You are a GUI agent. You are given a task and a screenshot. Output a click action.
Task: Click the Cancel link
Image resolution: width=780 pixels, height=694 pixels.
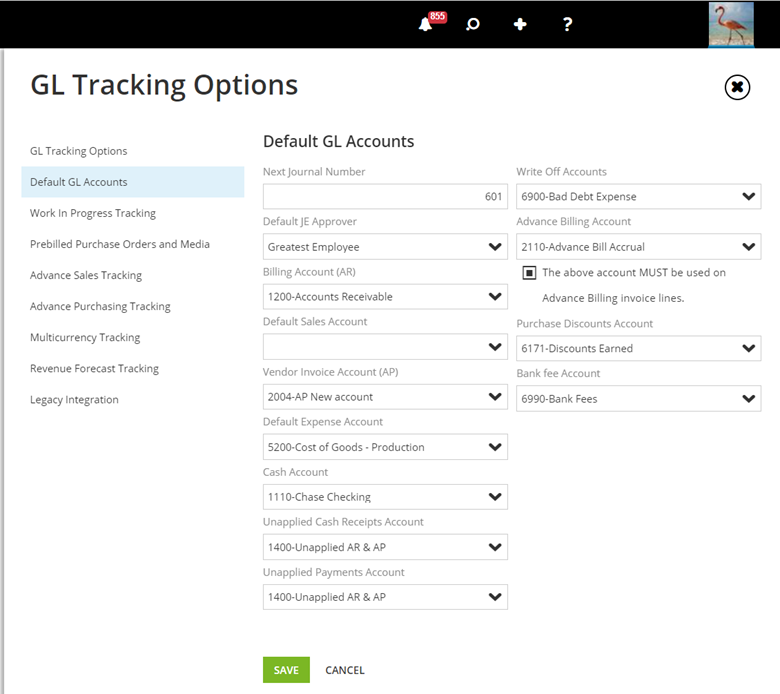[x=345, y=670]
